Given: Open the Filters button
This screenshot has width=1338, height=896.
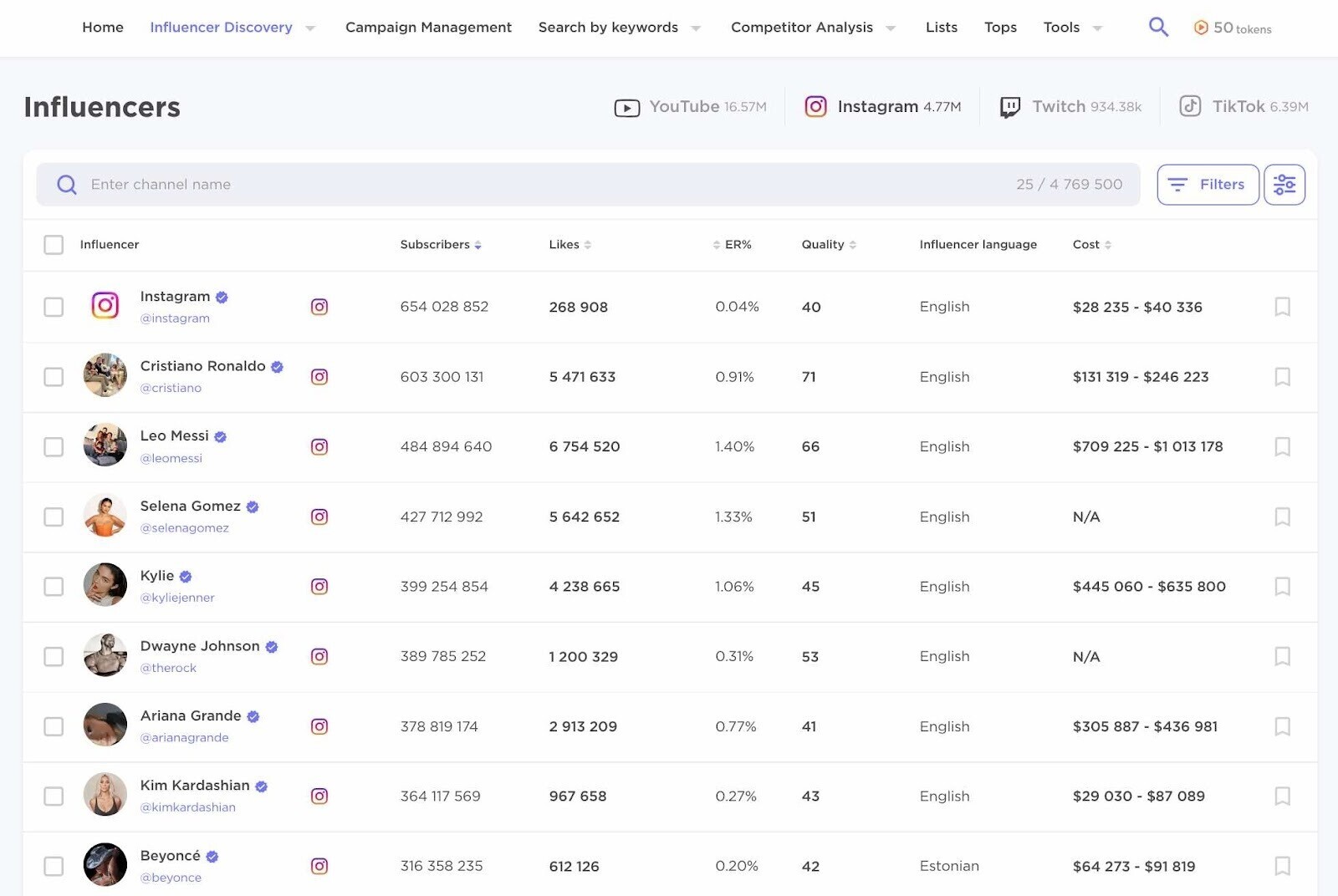Looking at the screenshot, I should click(1208, 185).
